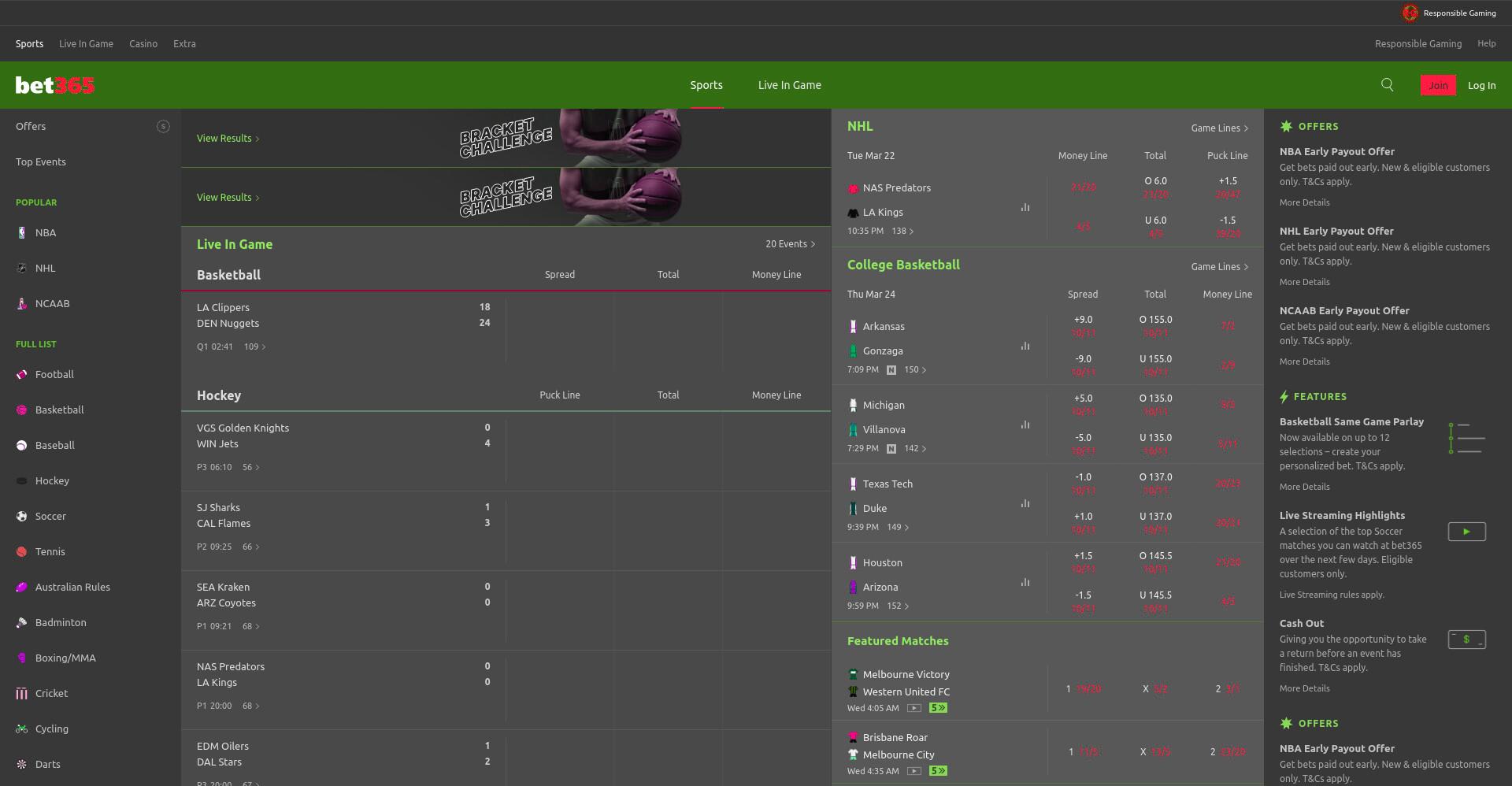The image size is (1512, 786).
Task: Click Live Streaming rules apply link
Action: (x=1332, y=595)
